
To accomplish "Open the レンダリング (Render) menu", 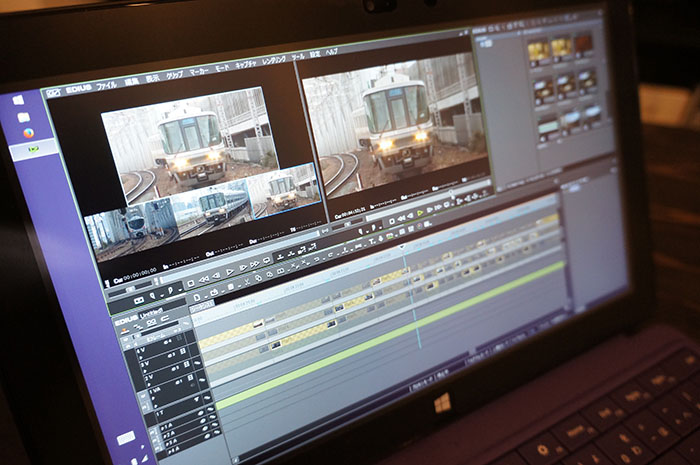I will 274,60.
